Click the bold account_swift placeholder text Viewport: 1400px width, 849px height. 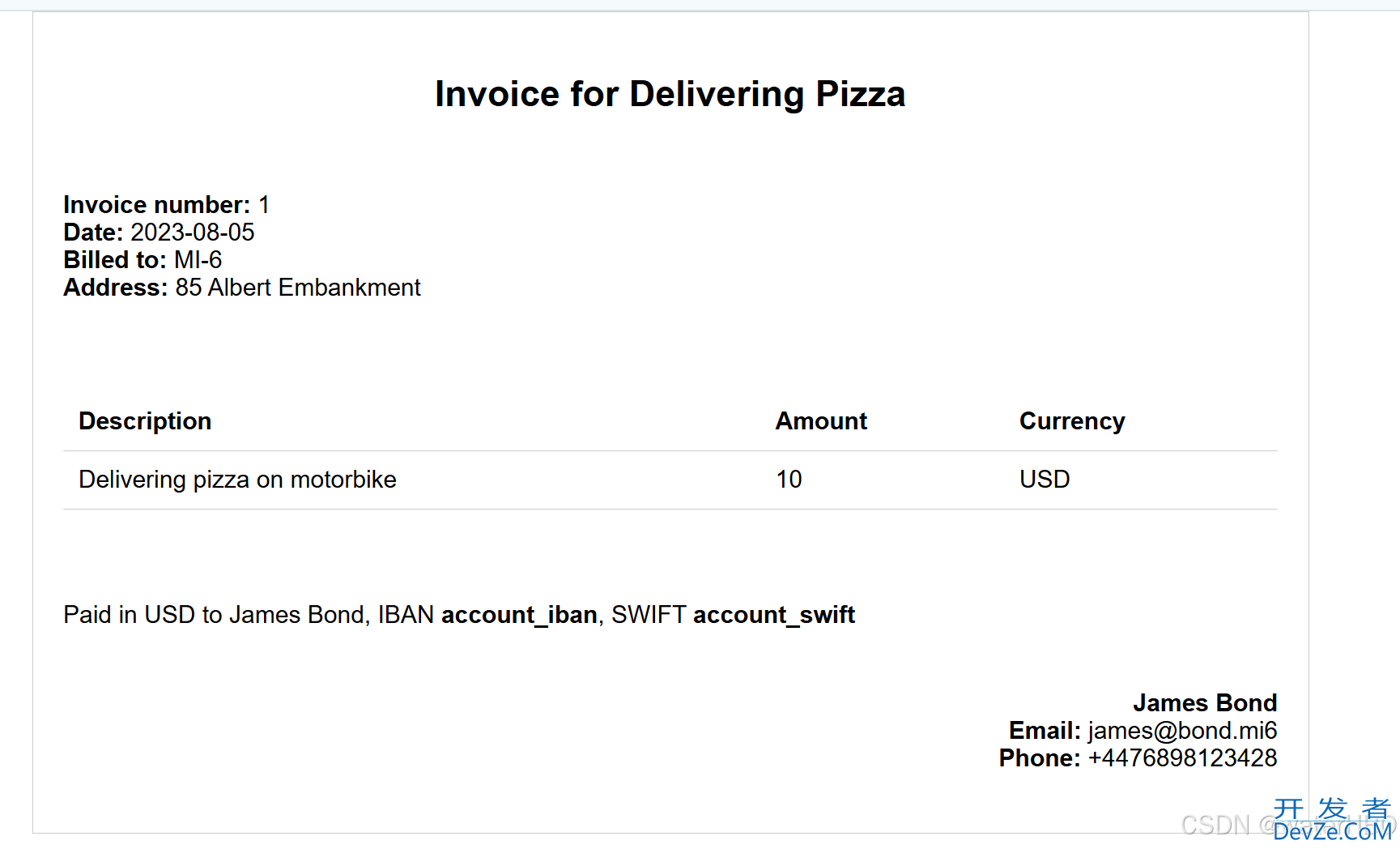click(x=774, y=615)
